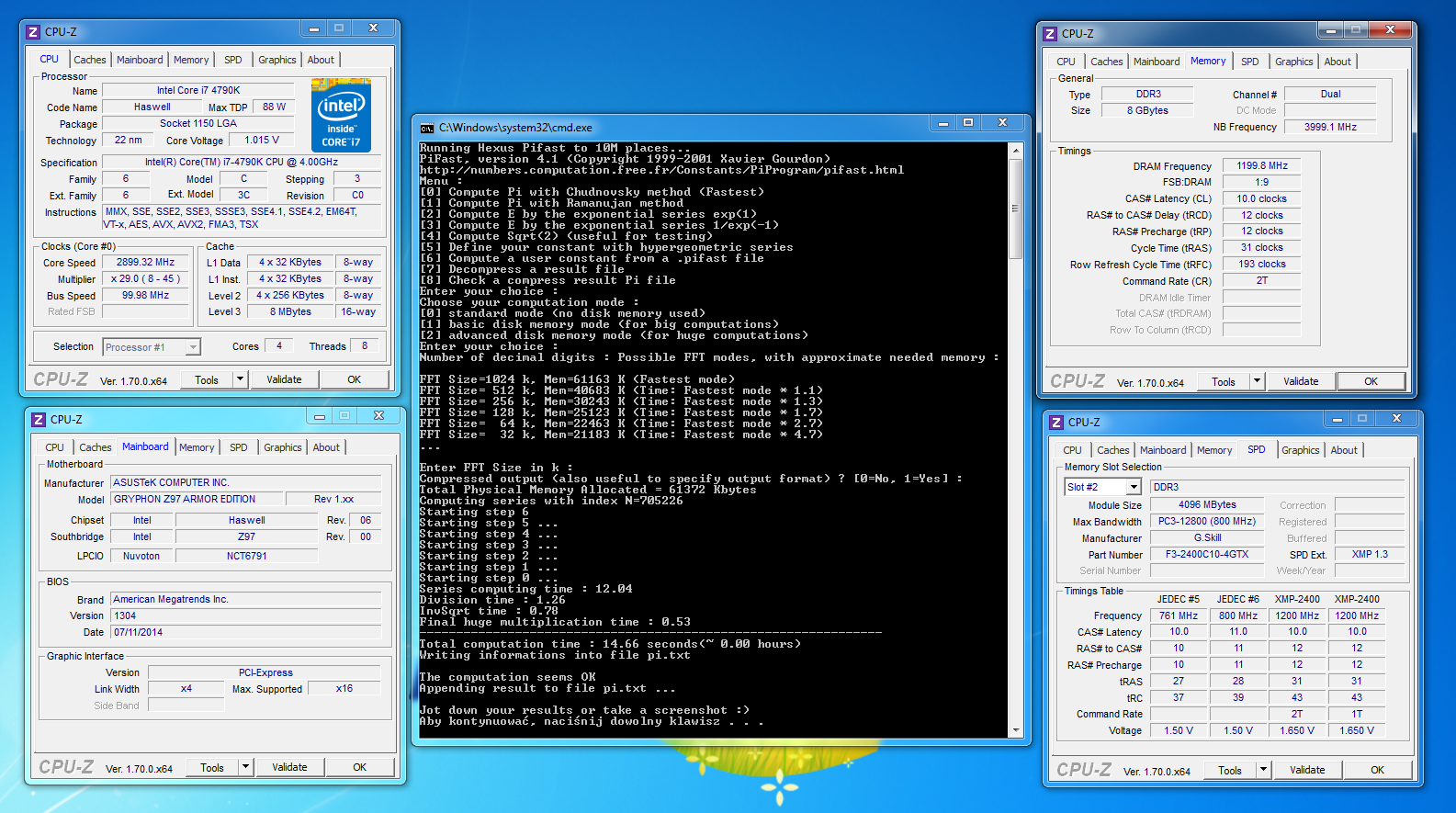
Task: Click Bus Speed value 99.98 MHz
Action: pos(146,296)
